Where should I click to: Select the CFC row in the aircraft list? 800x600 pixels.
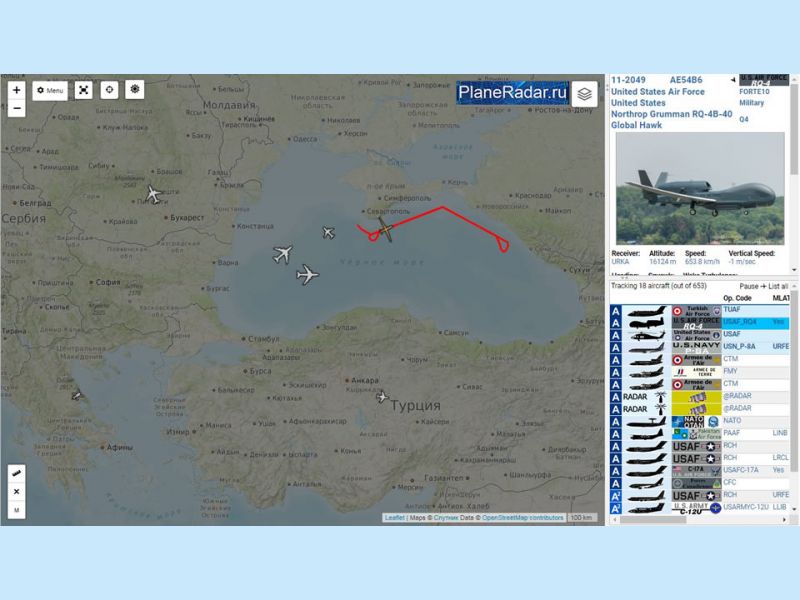coord(699,483)
